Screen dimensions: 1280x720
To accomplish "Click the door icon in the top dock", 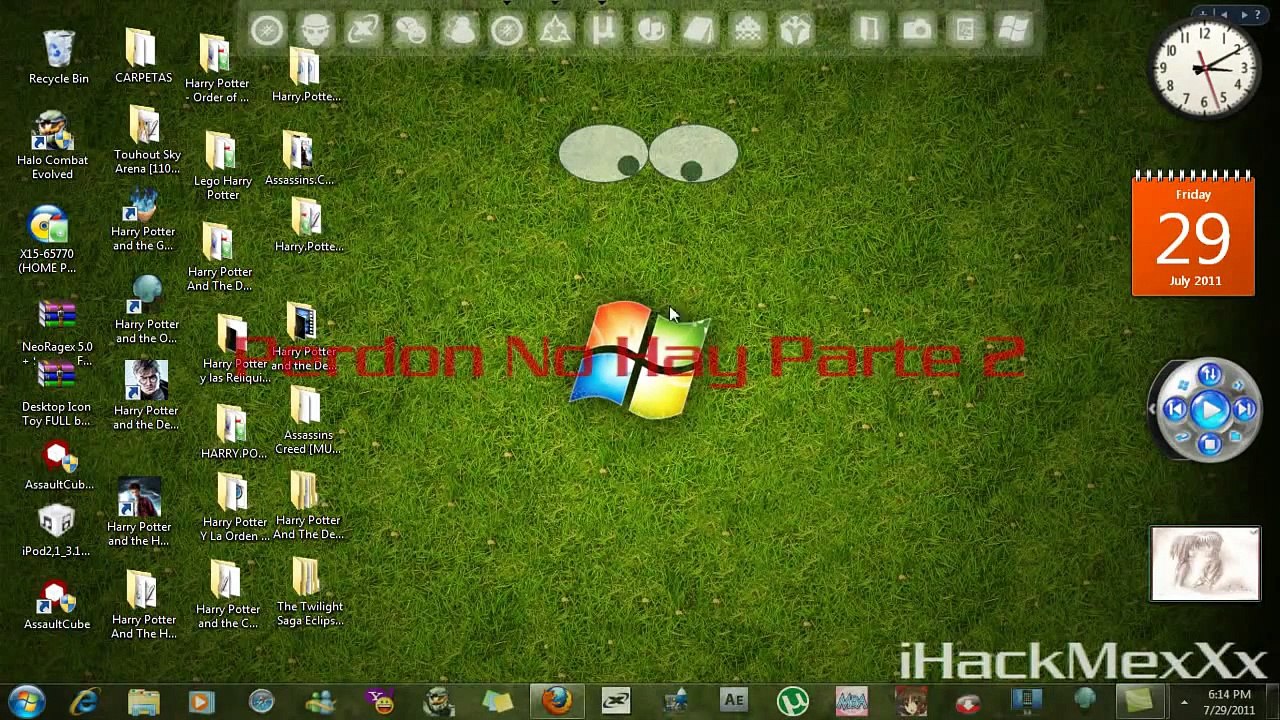I will pos(868,30).
